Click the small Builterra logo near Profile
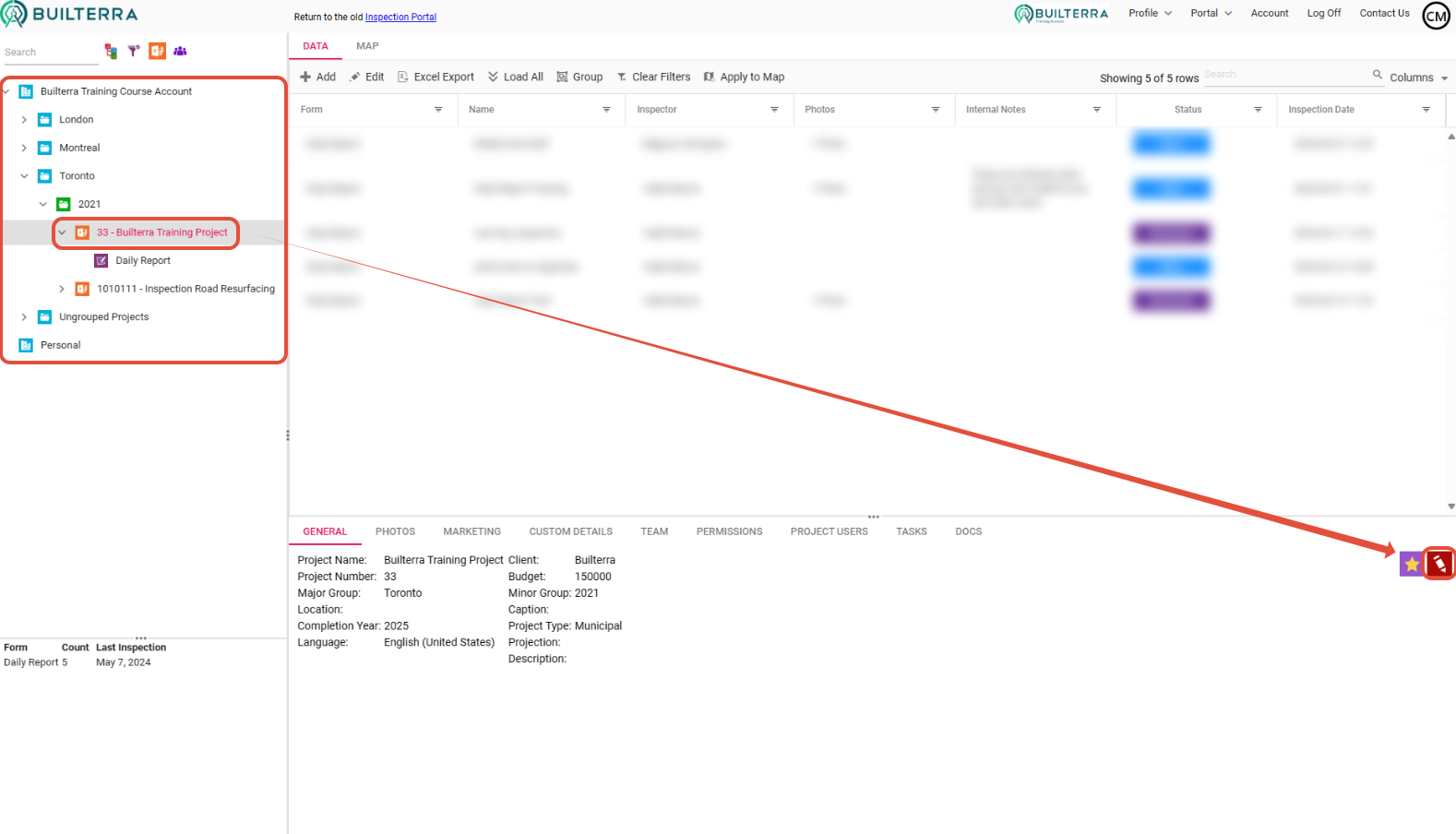This screenshot has height=834, width=1456. point(1061,14)
